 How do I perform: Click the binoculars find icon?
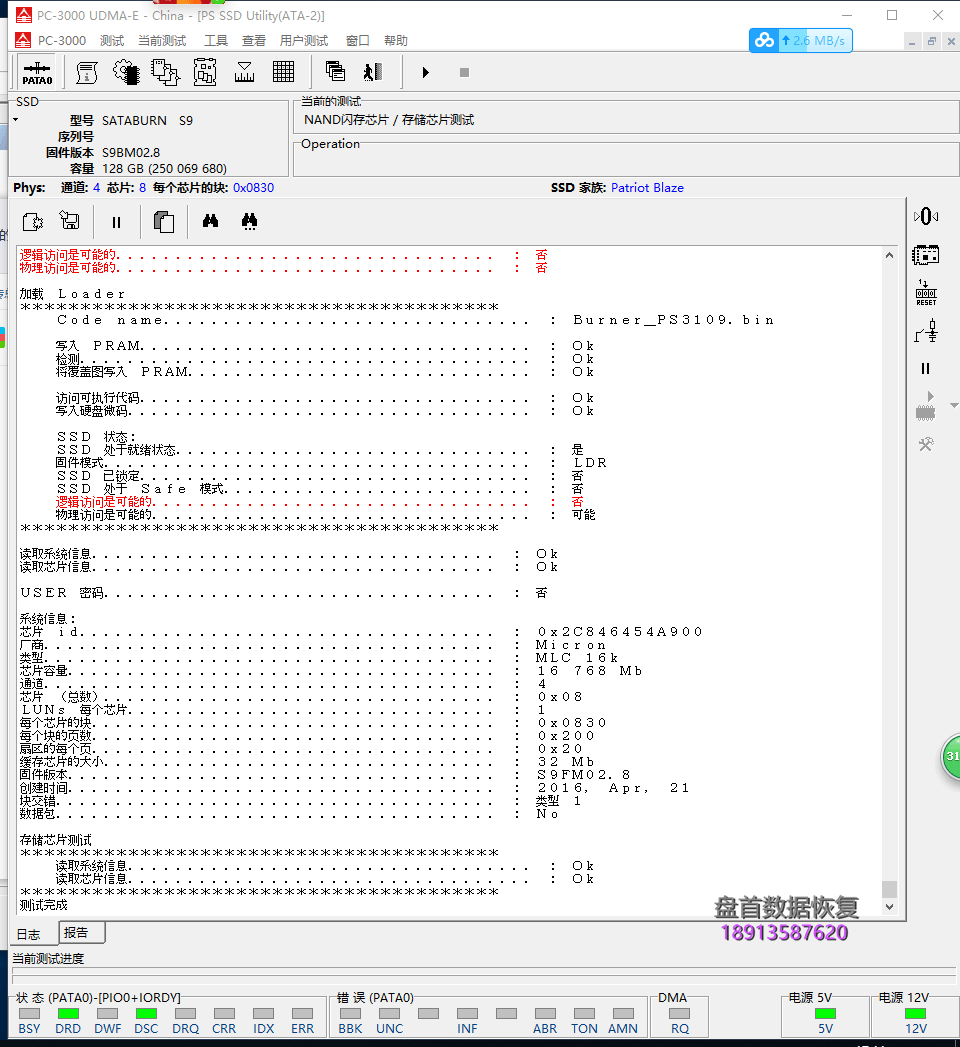(210, 221)
